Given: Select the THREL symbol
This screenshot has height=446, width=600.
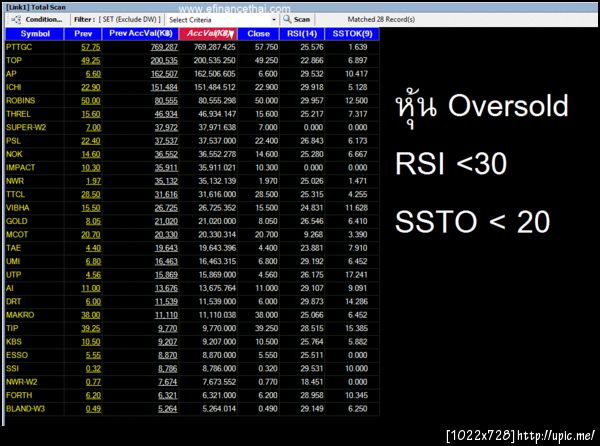Looking at the screenshot, I should (x=18, y=114).
